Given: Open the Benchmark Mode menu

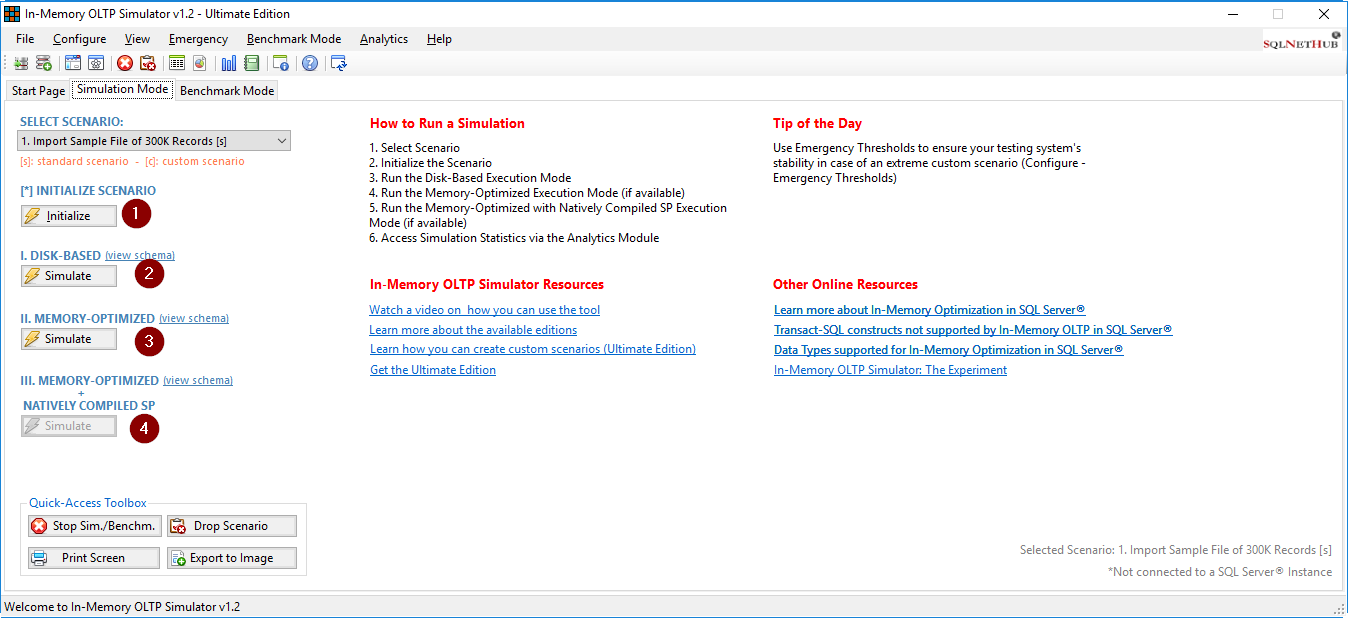Looking at the screenshot, I should 294,39.
